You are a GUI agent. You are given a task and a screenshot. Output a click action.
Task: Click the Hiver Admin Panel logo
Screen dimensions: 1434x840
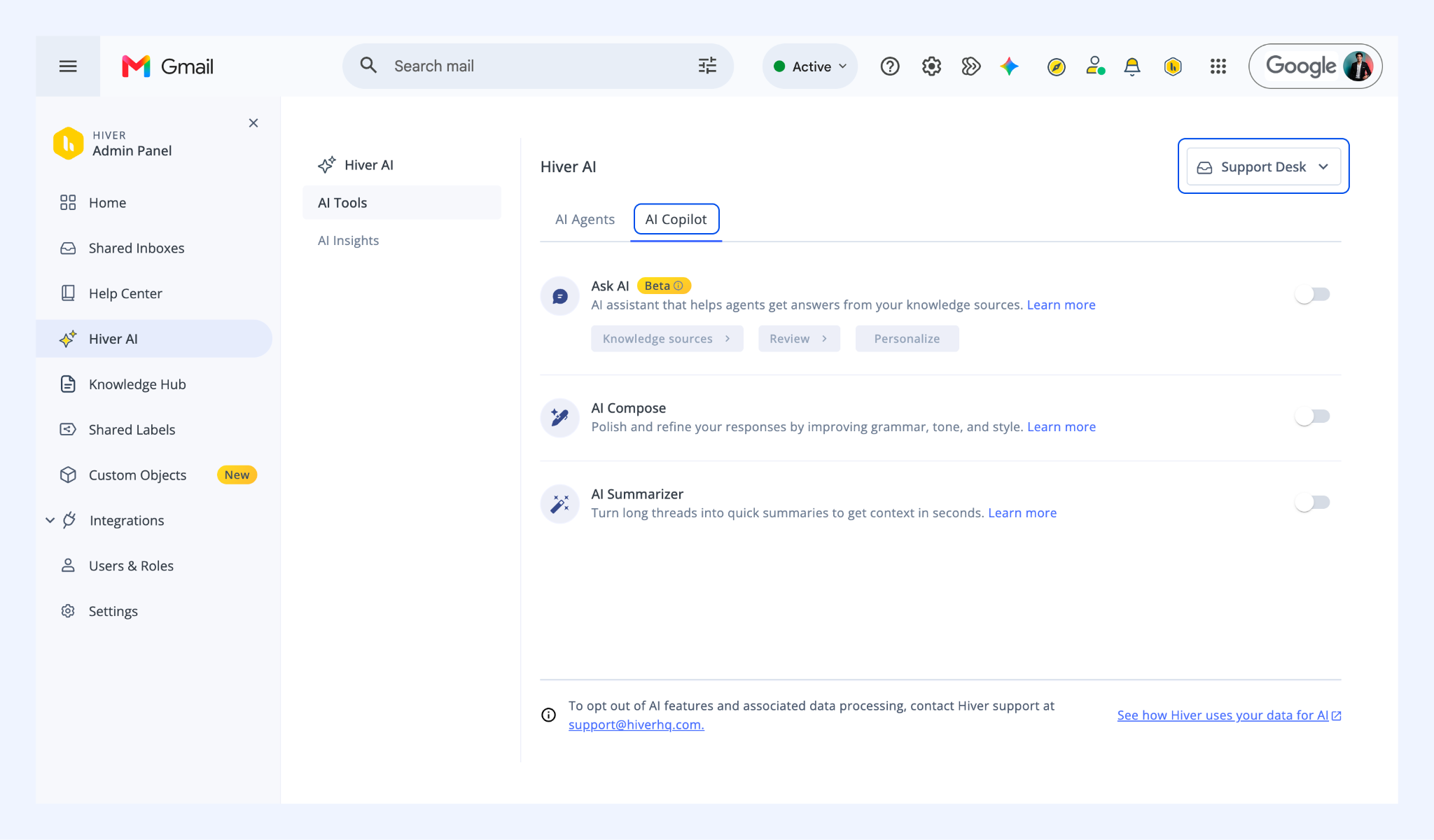tap(69, 143)
